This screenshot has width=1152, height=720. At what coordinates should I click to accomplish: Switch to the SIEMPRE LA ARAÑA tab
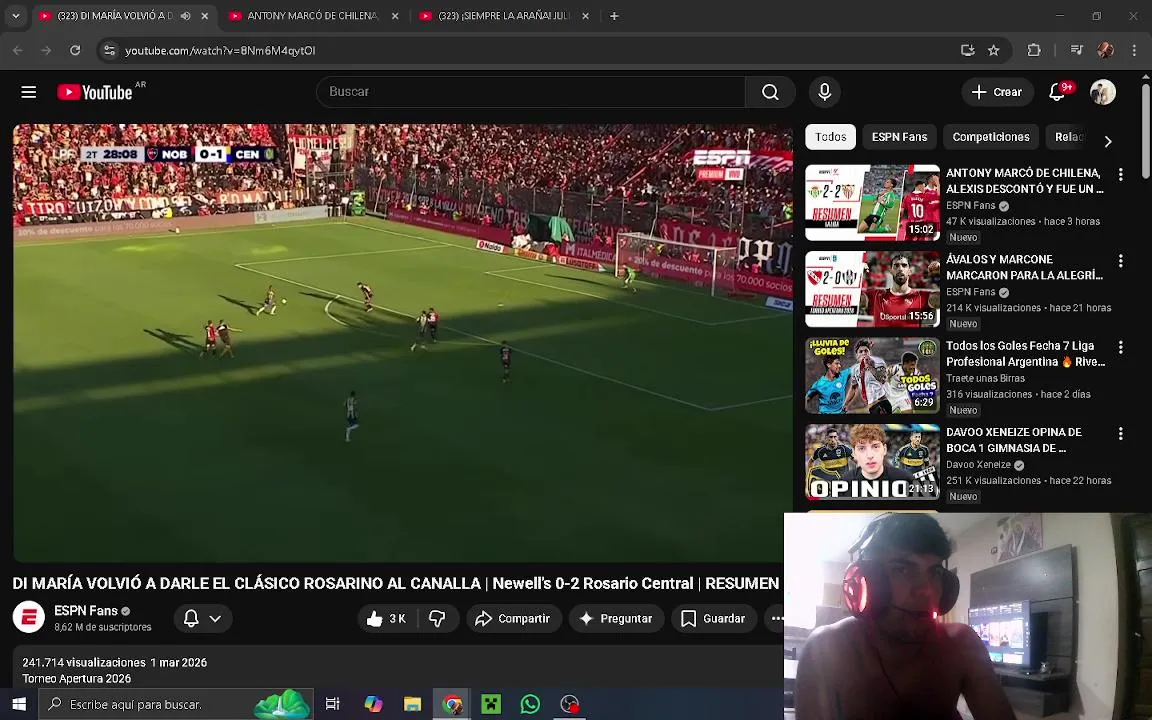[503, 15]
